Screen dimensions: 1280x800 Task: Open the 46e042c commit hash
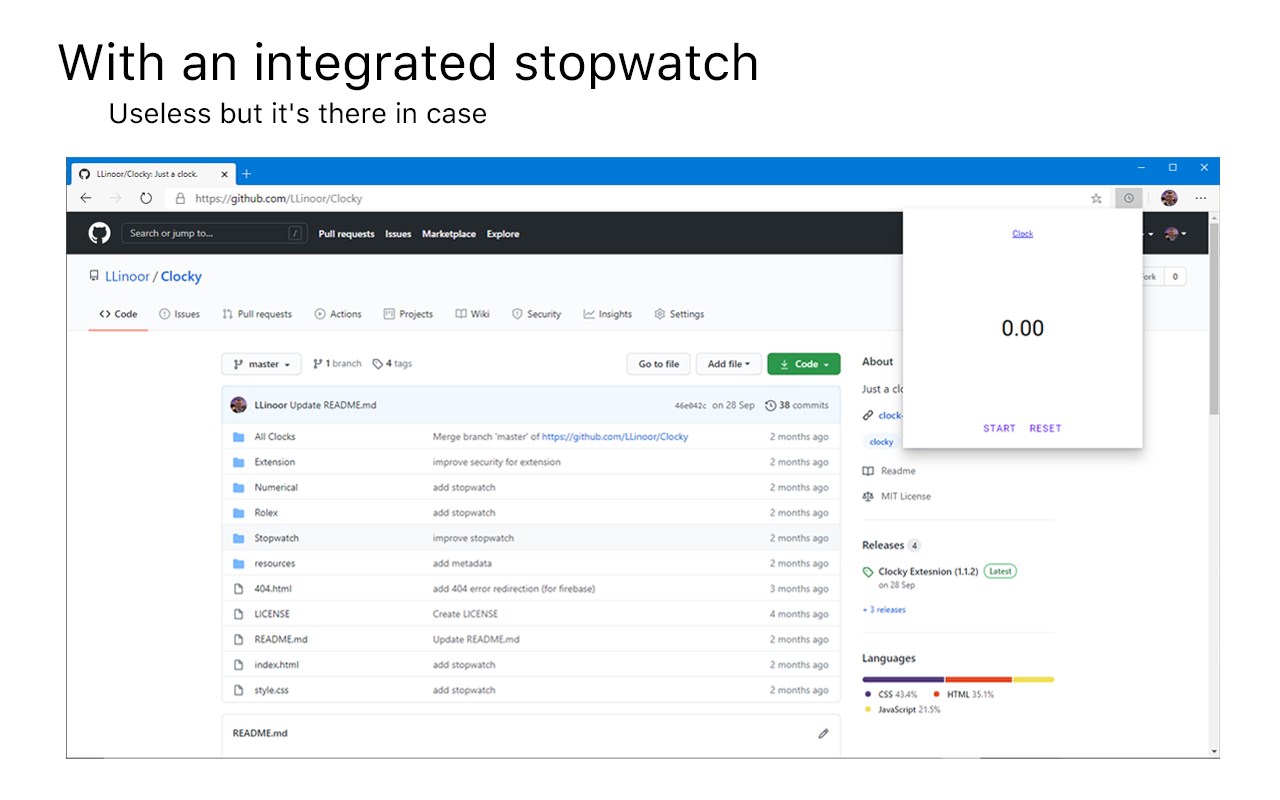[x=690, y=405]
